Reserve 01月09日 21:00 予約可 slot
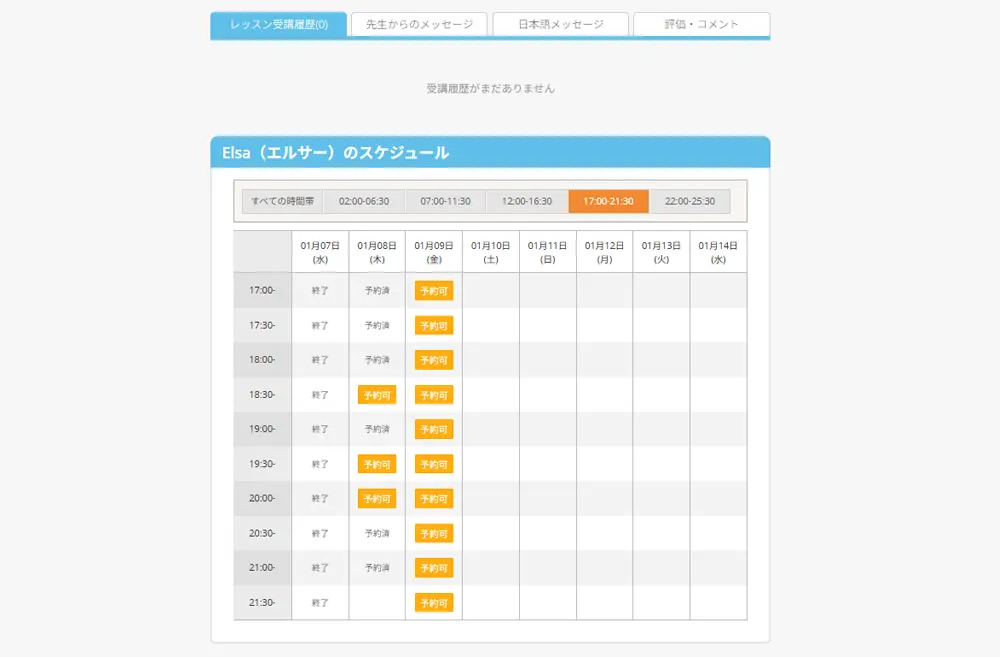The width and height of the screenshot is (1000, 657). pyautogui.click(x=434, y=568)
